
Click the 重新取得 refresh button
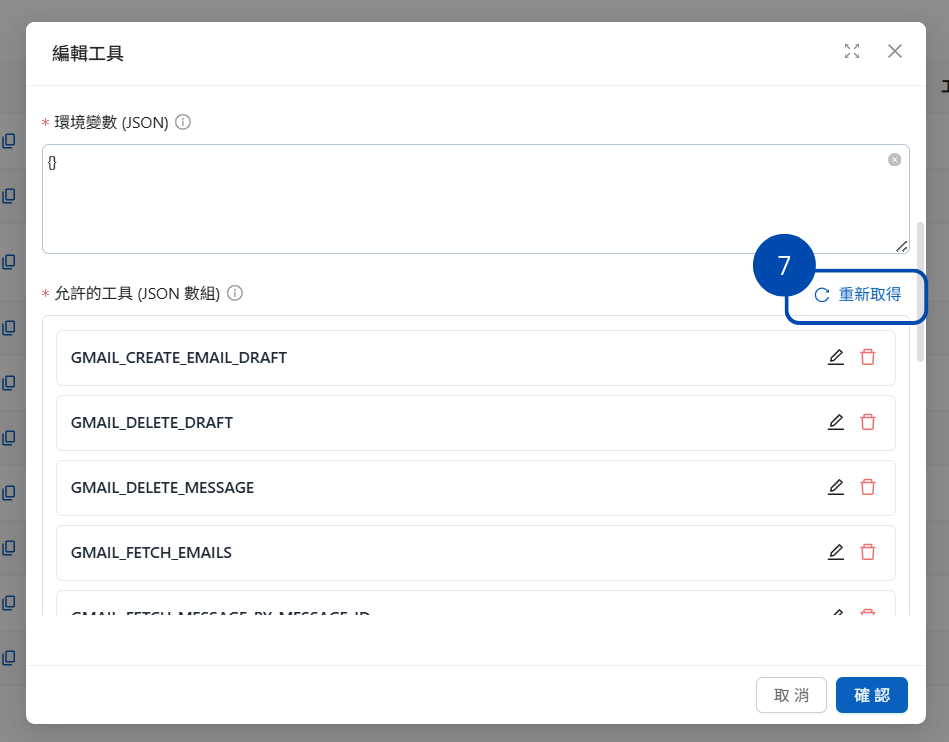click(858, 295)
